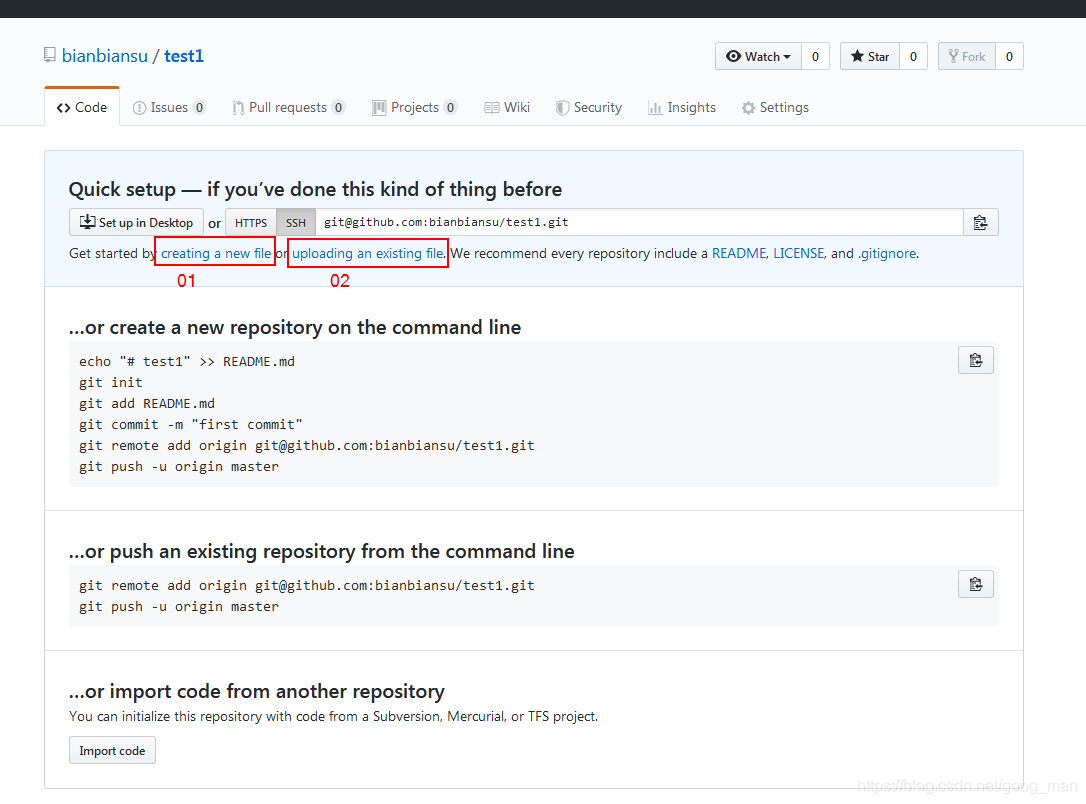Click the repository book icon beside bianbiansu
This screenshot has height=804, width=1086.
[x=50, y=55]
